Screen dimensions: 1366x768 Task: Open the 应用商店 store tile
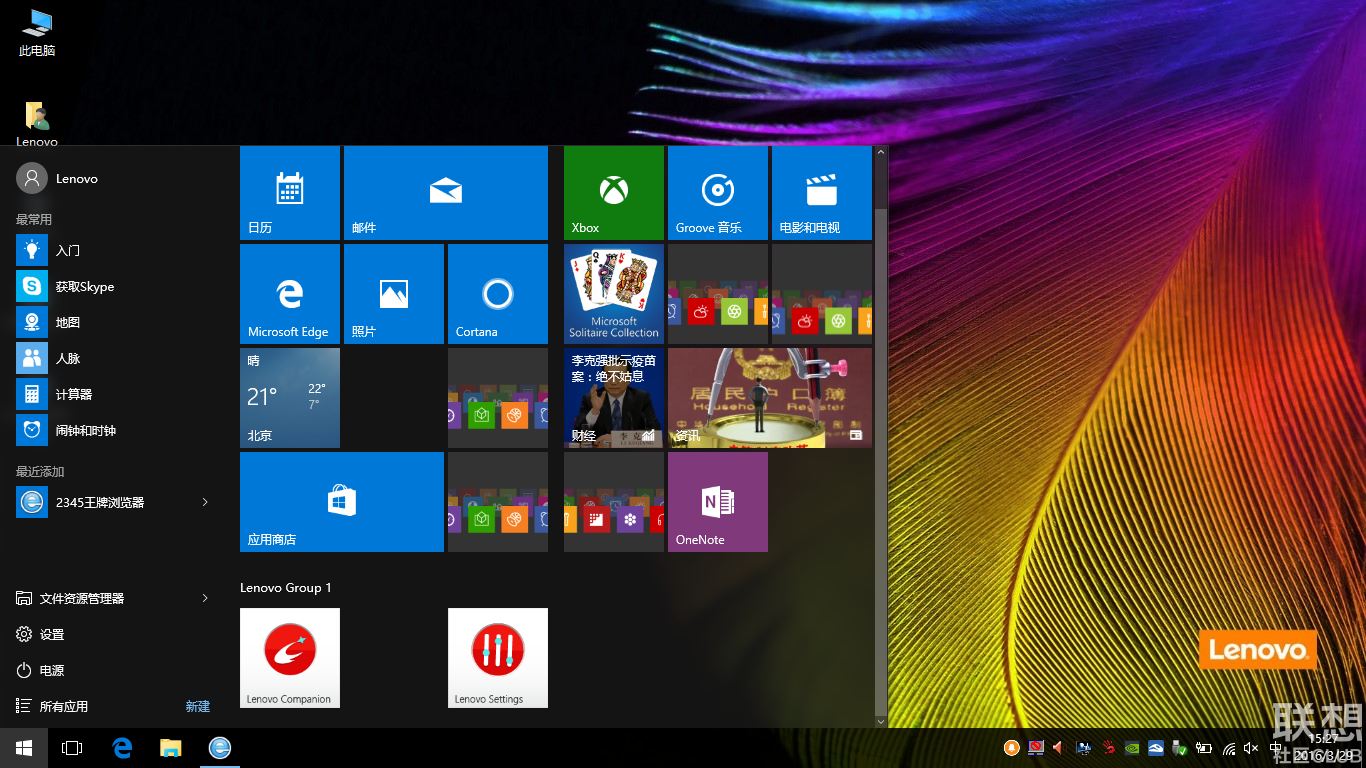pos(342,502)
